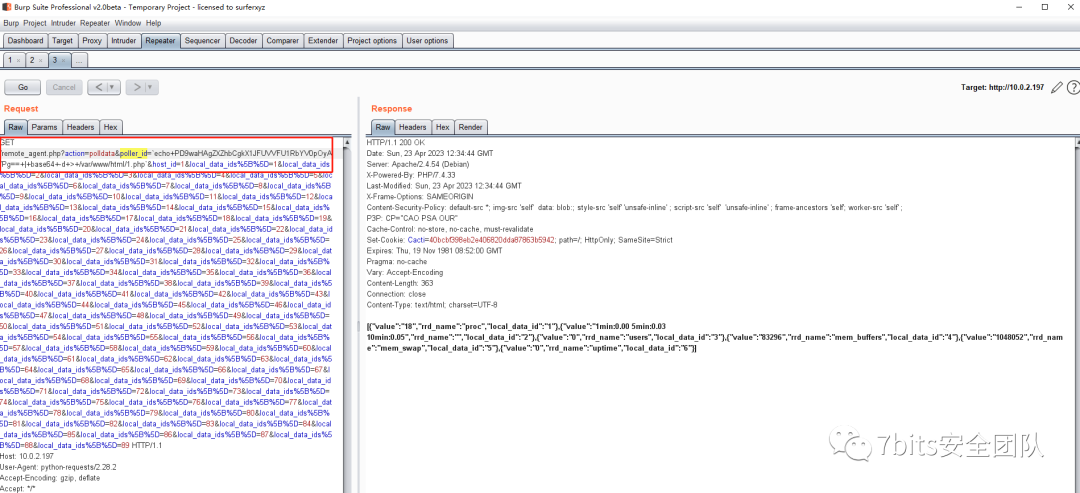Select the Response Raw tab
The width and height of the screenshot is (1080, 493).
tap(383, 127)
